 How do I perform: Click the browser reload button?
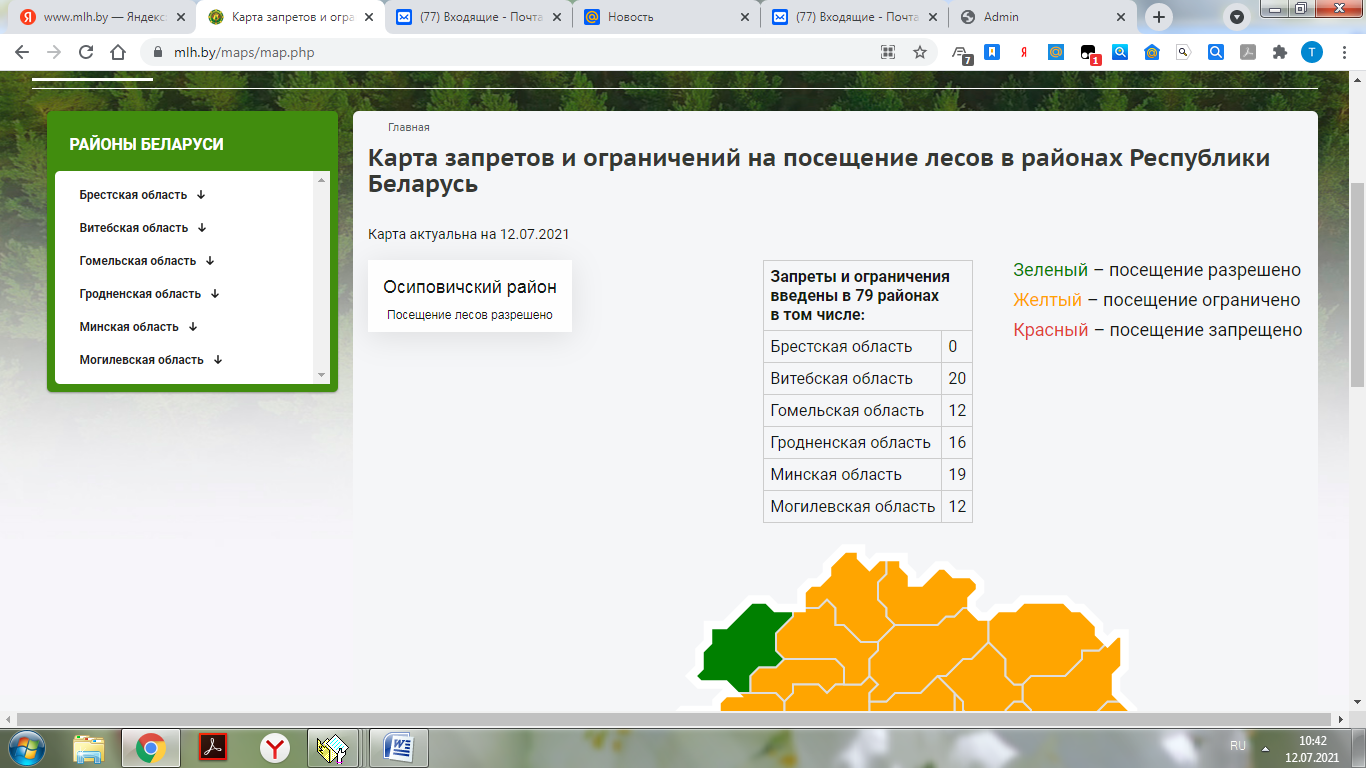point(86,53)
